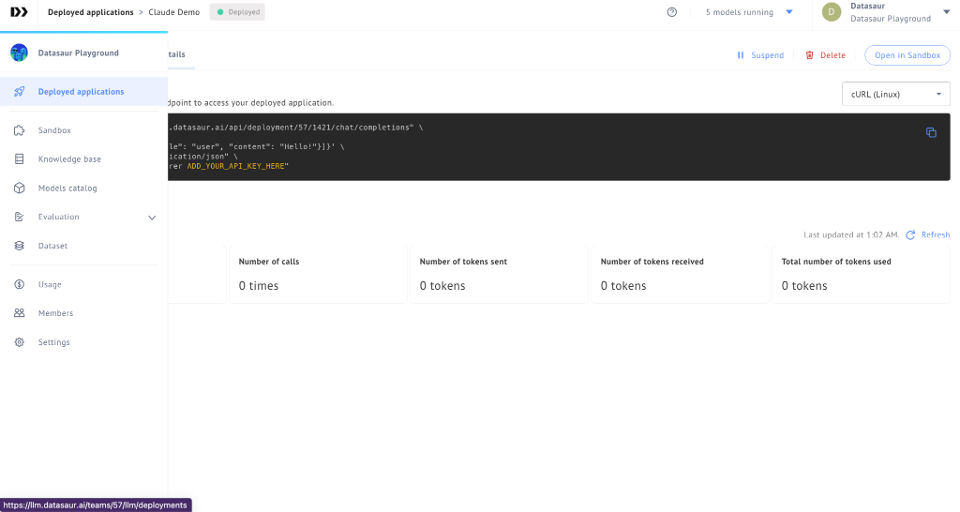Screen dimensions: 960x512
Task: Click the rocket icon for Deployed applications
Action: pyautogui.click(x=20, y=91)
